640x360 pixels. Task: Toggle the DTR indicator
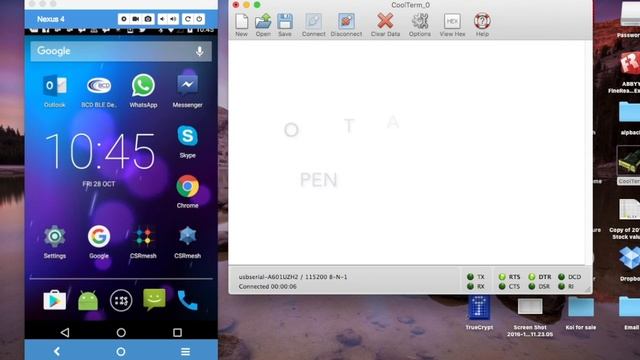coord(532,277)
